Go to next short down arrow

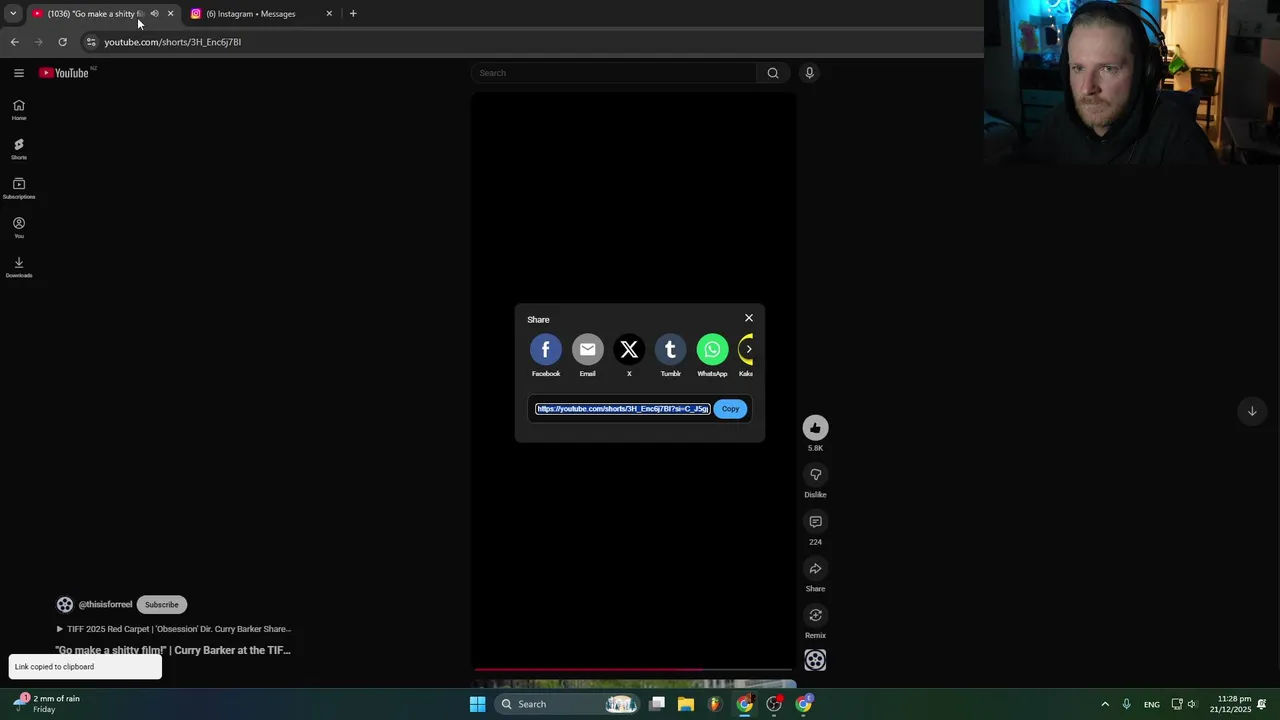click(x=1251, y=411)
